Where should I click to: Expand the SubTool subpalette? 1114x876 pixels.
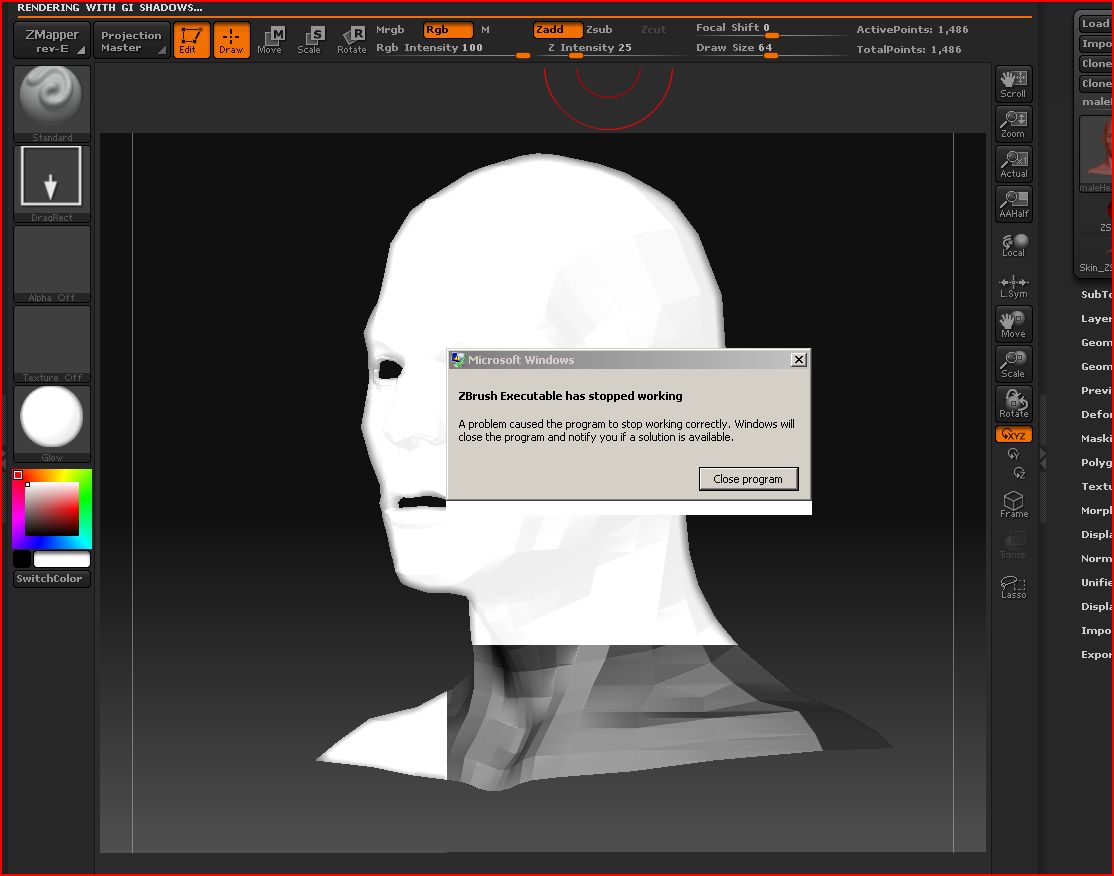pos(1096,294)
